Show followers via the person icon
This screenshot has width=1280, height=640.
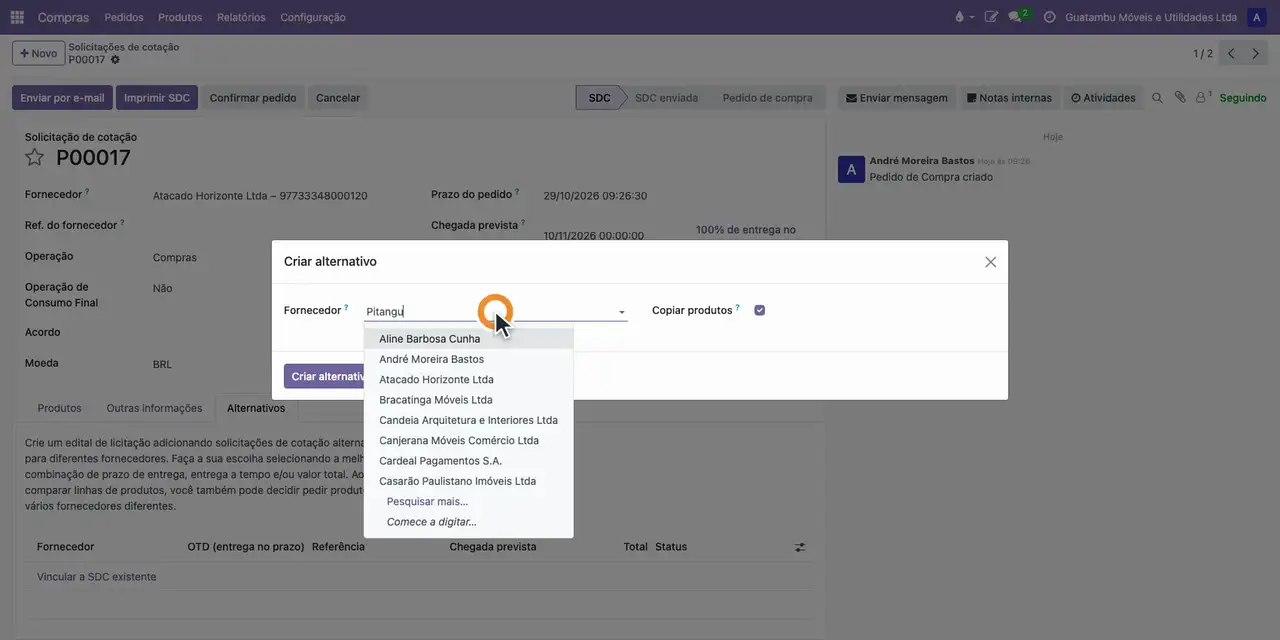[x=1203, y=98]
